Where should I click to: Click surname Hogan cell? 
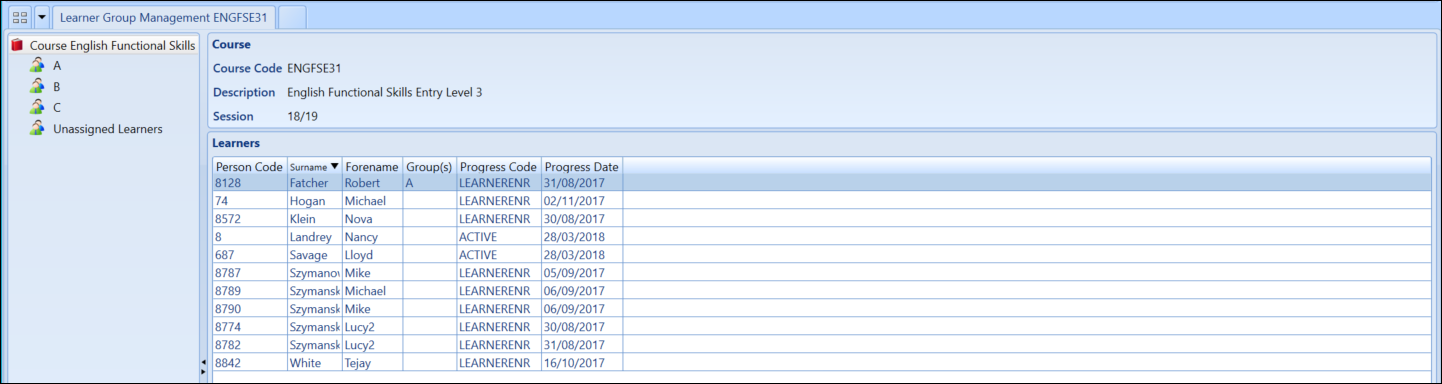click(x=314, y=201)
